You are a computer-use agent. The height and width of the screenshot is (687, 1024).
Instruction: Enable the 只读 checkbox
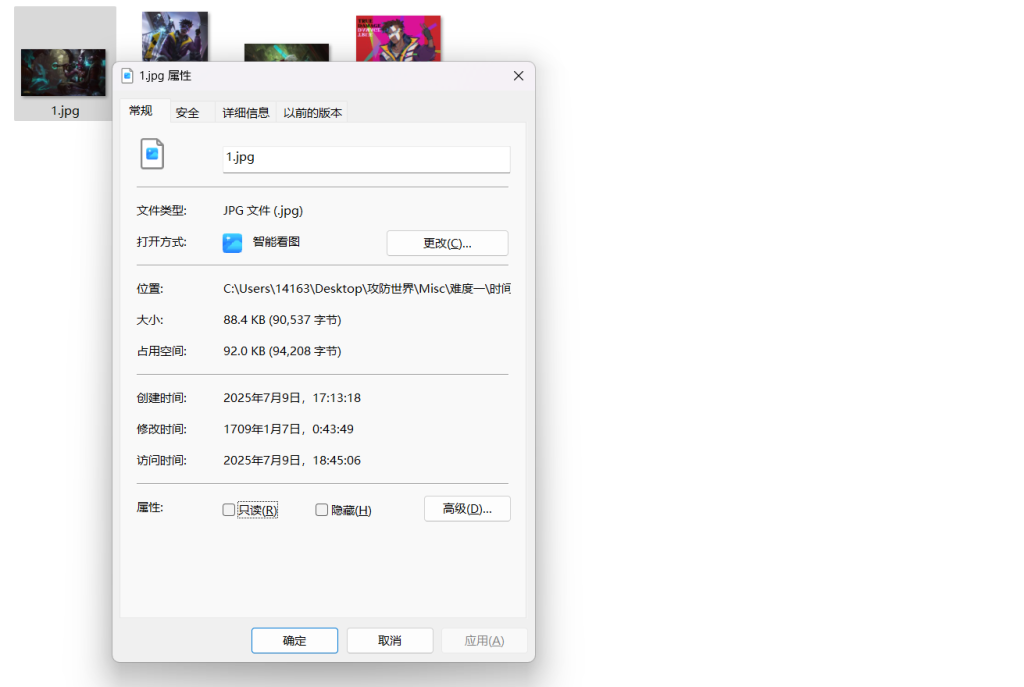[229, 510]
